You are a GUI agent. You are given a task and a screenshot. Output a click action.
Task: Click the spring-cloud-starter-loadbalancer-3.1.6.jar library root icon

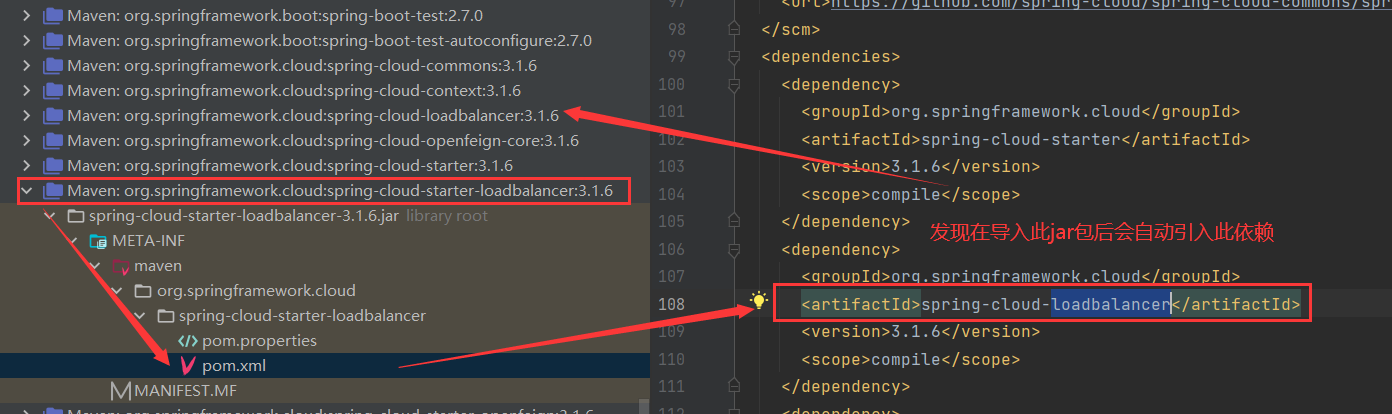[75, 216]
